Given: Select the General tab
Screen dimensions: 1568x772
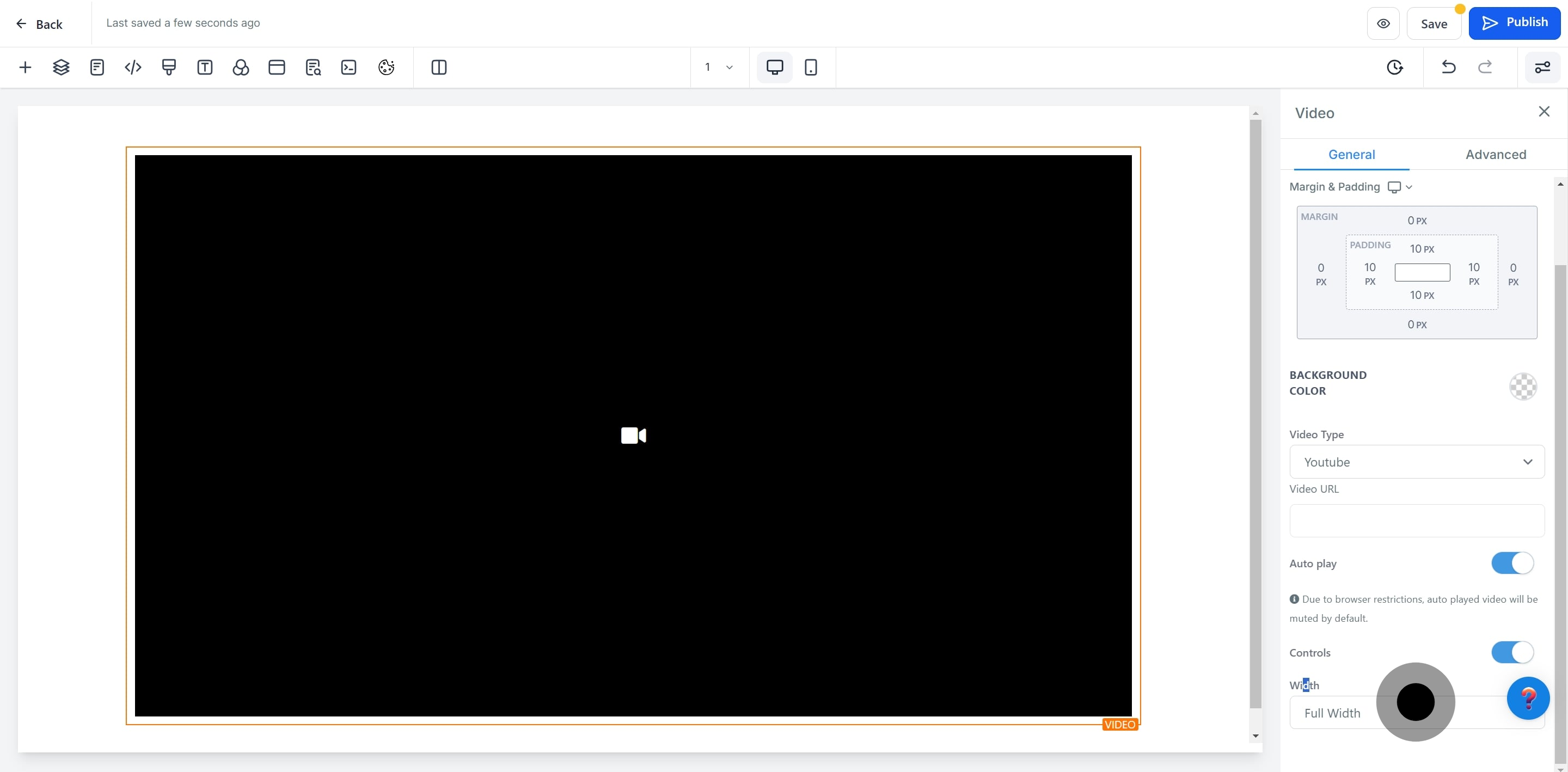Looking at the screenshot, I should coord(1351,155).
